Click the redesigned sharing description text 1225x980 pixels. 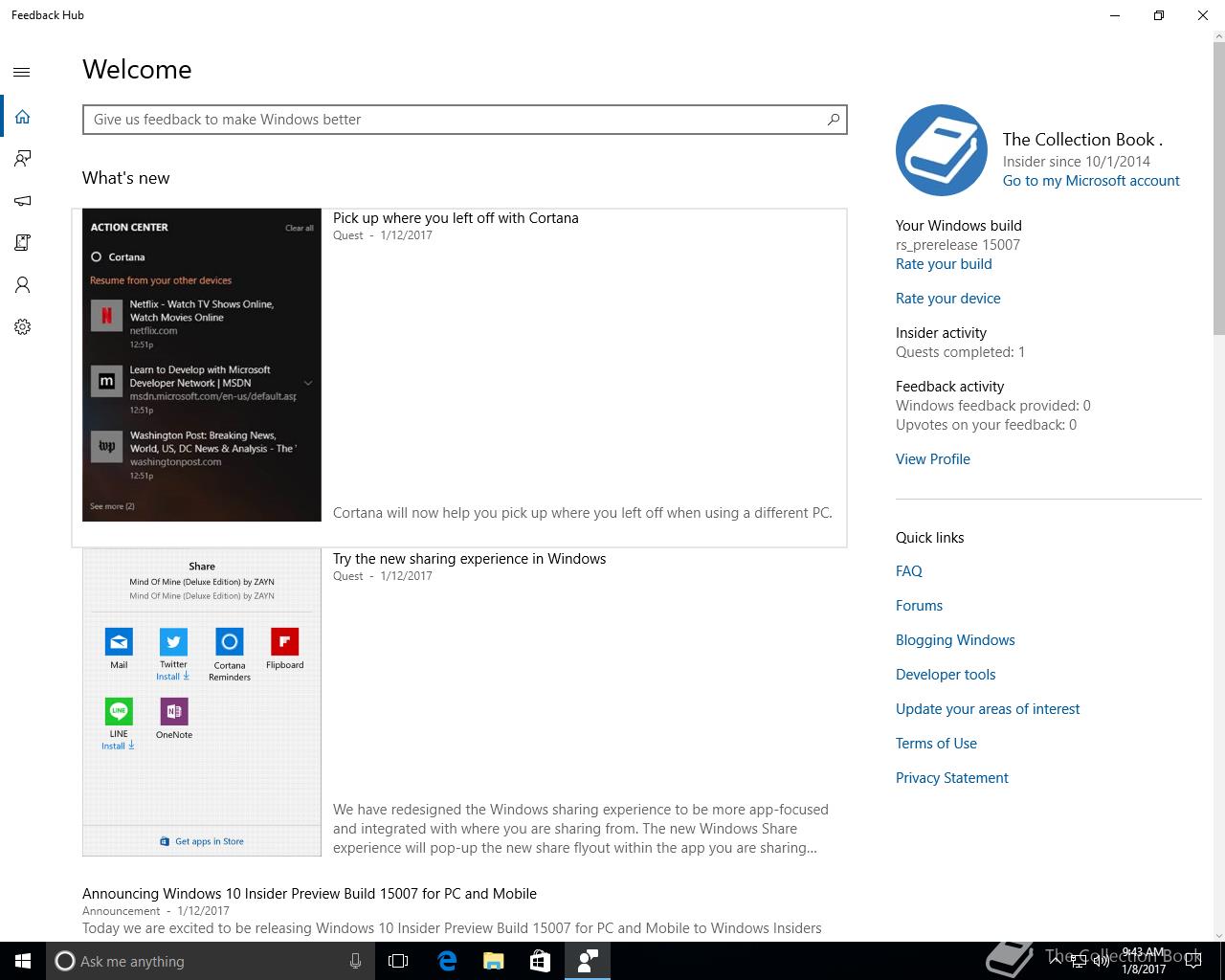tap(581, 829)
